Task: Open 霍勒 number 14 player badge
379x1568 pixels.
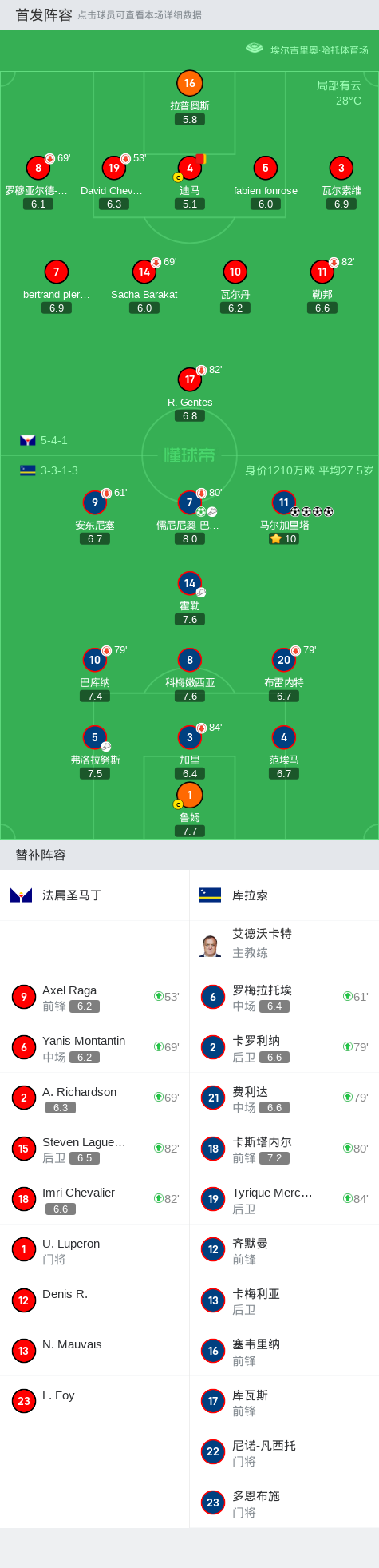Action: pos(189,583)
